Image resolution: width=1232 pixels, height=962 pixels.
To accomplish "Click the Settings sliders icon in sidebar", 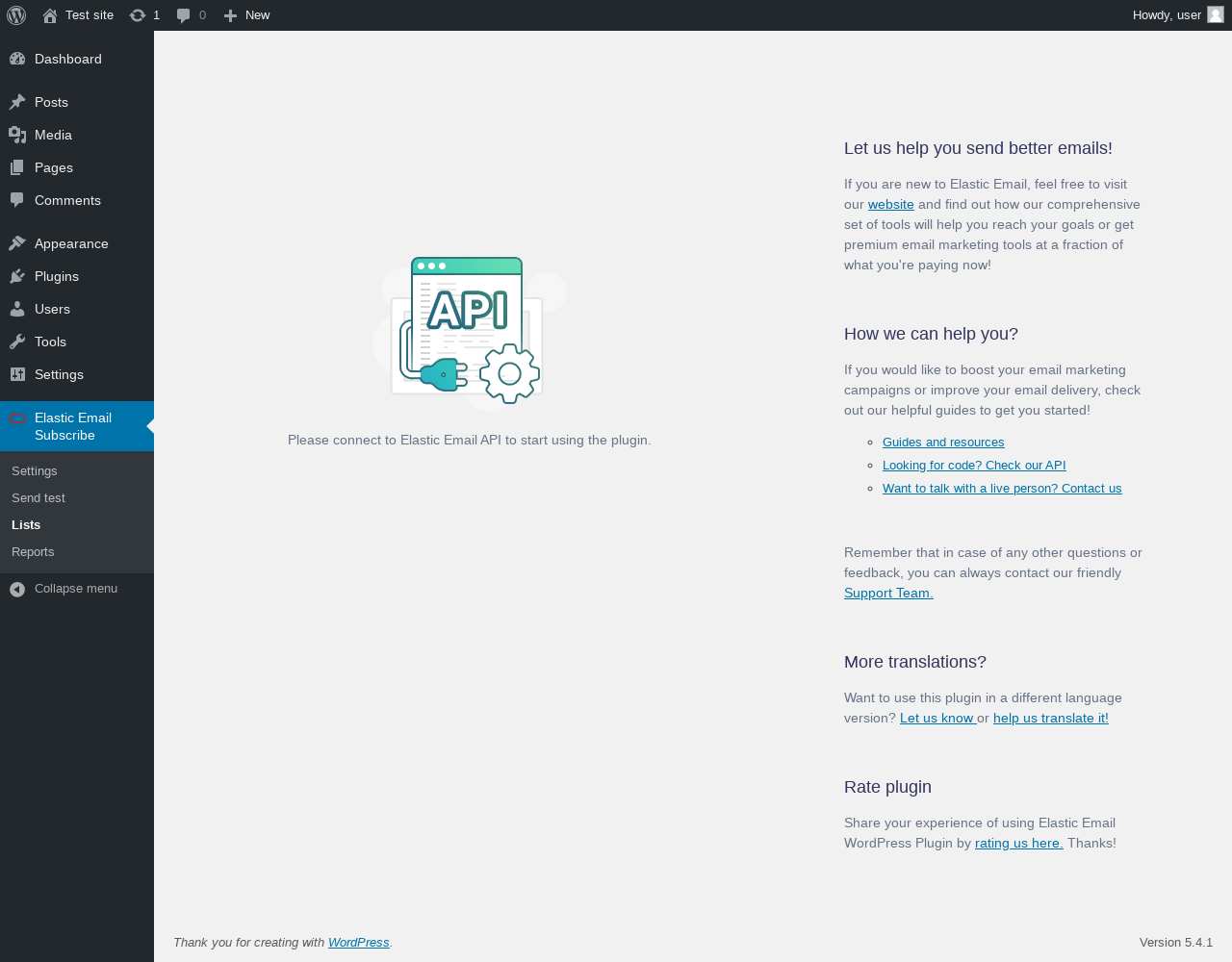I will 17,374.
